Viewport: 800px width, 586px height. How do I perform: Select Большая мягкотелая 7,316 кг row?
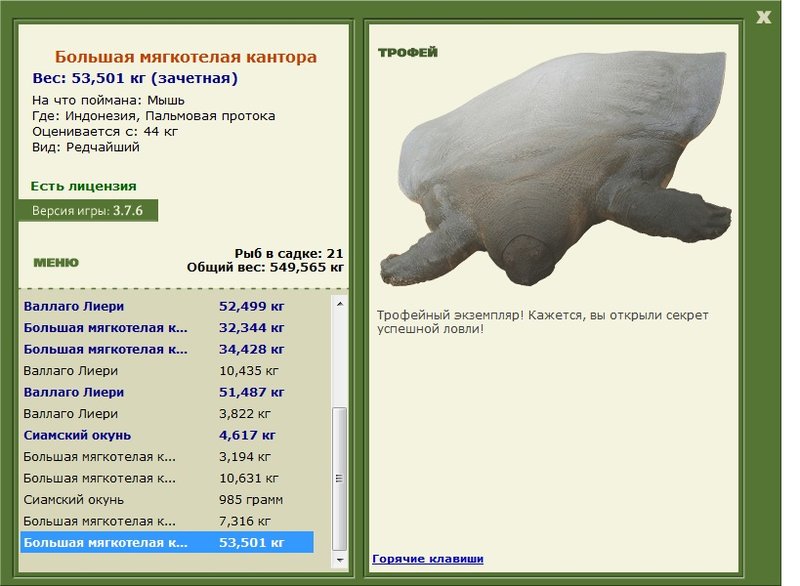(167, 521)
